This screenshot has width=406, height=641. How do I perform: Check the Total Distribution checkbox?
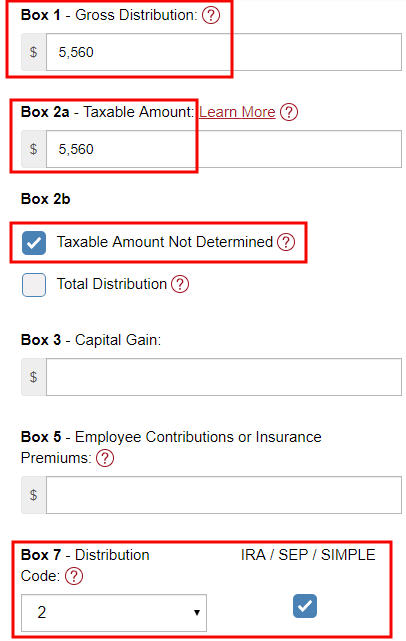point(34,285)
